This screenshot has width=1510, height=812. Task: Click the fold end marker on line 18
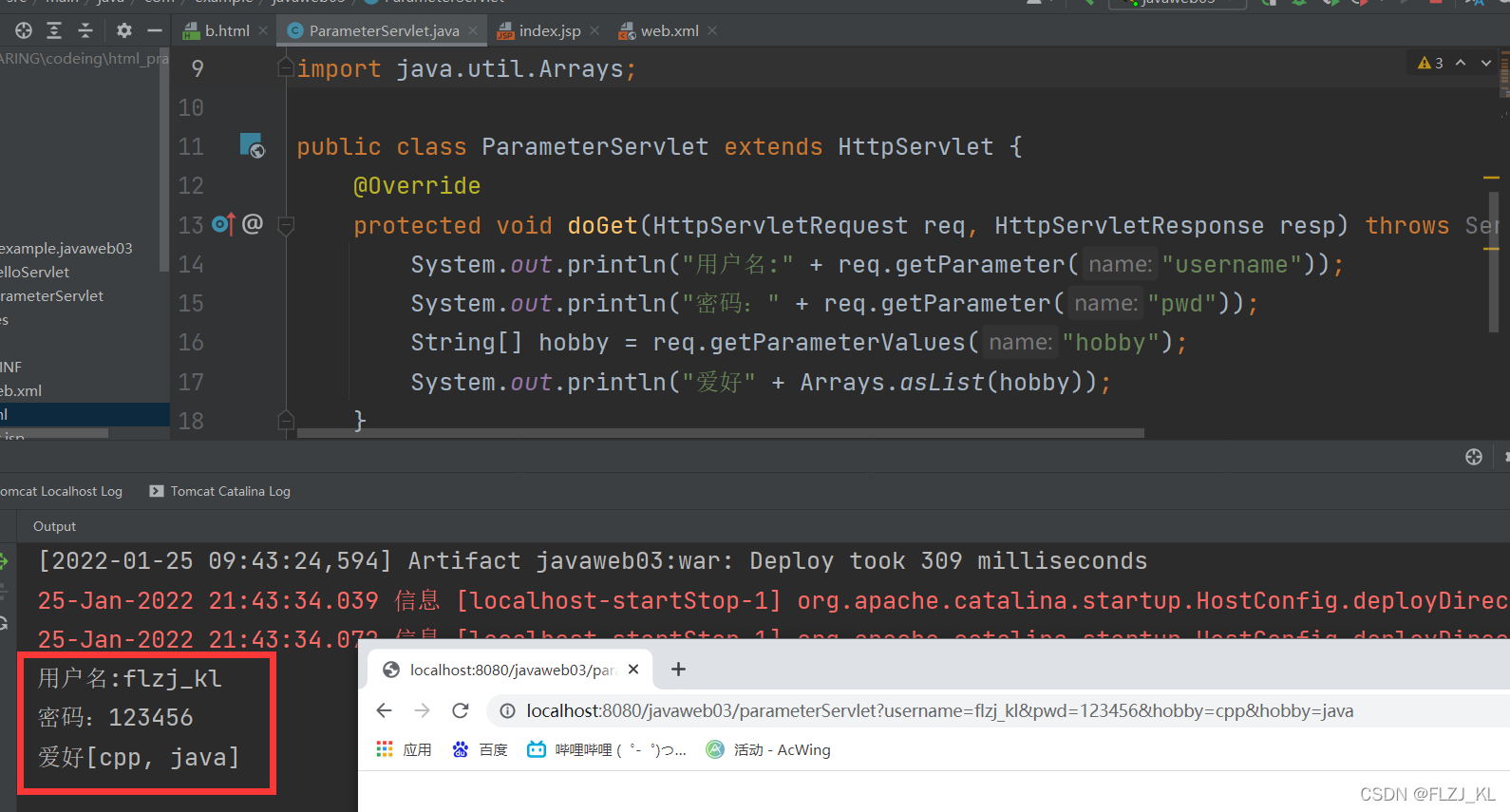(x=285, y=420)
